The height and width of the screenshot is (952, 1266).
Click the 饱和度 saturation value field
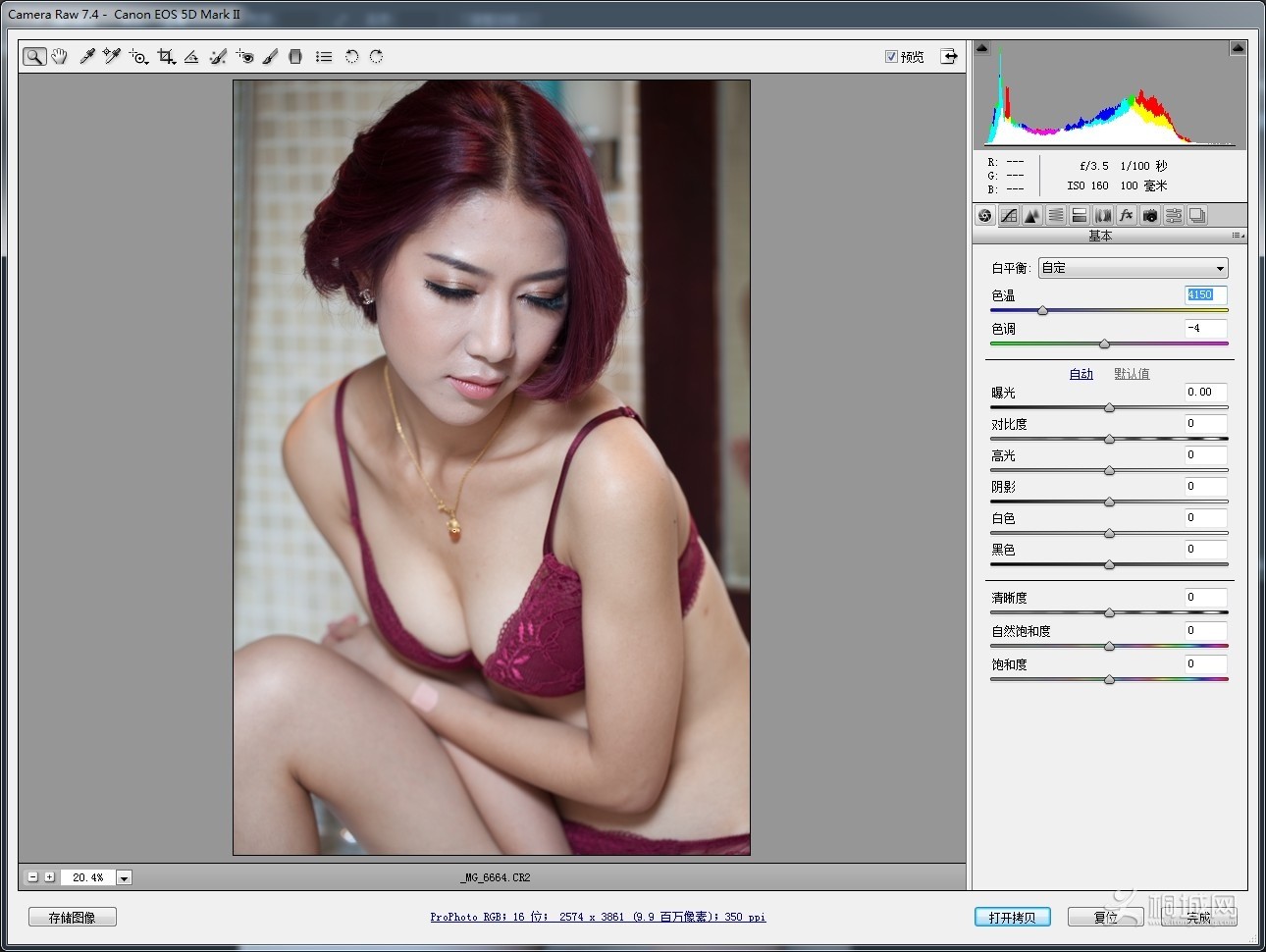tap(1205, 663)
